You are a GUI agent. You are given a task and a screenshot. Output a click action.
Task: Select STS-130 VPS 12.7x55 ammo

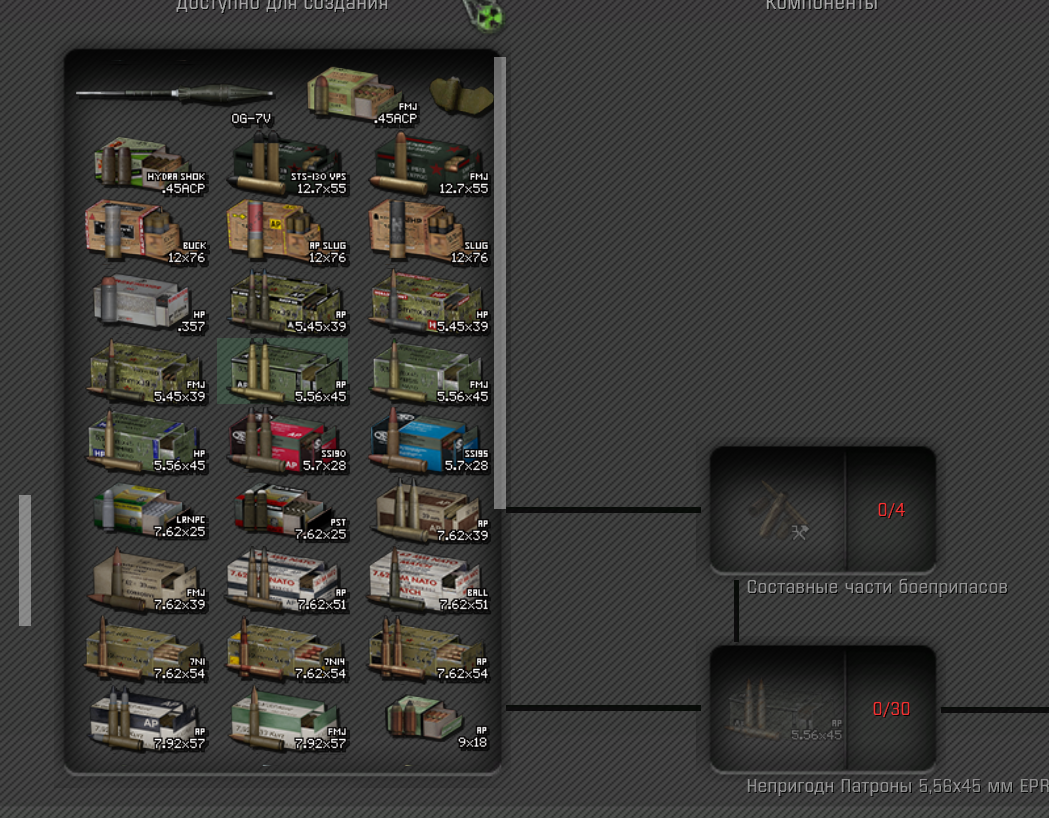pos(289,165)
